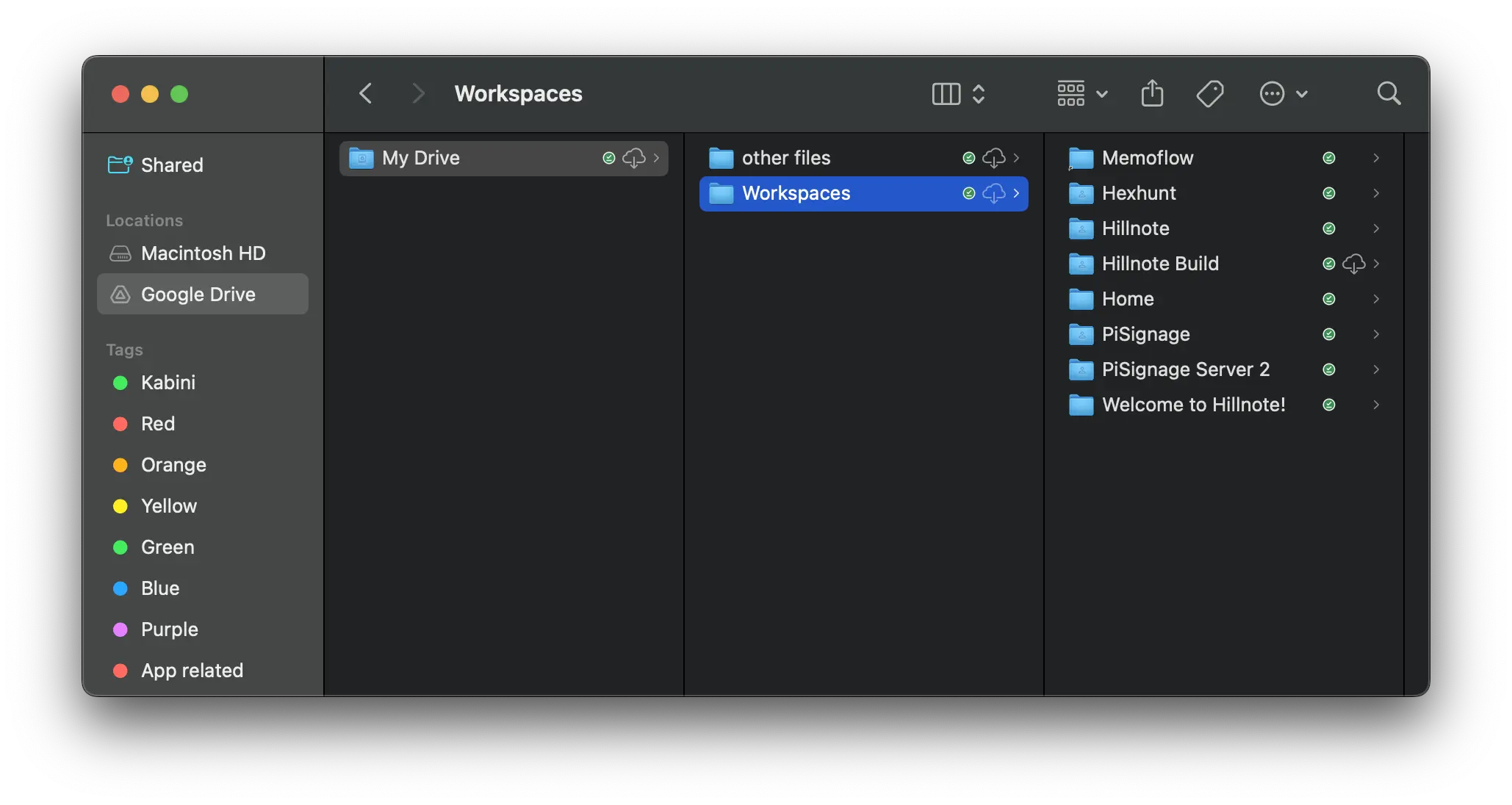Select the Welcome to Hillnote! folder

(x=1193, y=405)
